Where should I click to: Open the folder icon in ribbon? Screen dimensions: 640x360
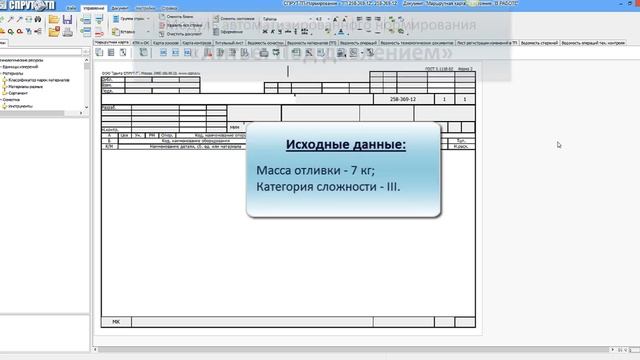(x=53, y=19)
